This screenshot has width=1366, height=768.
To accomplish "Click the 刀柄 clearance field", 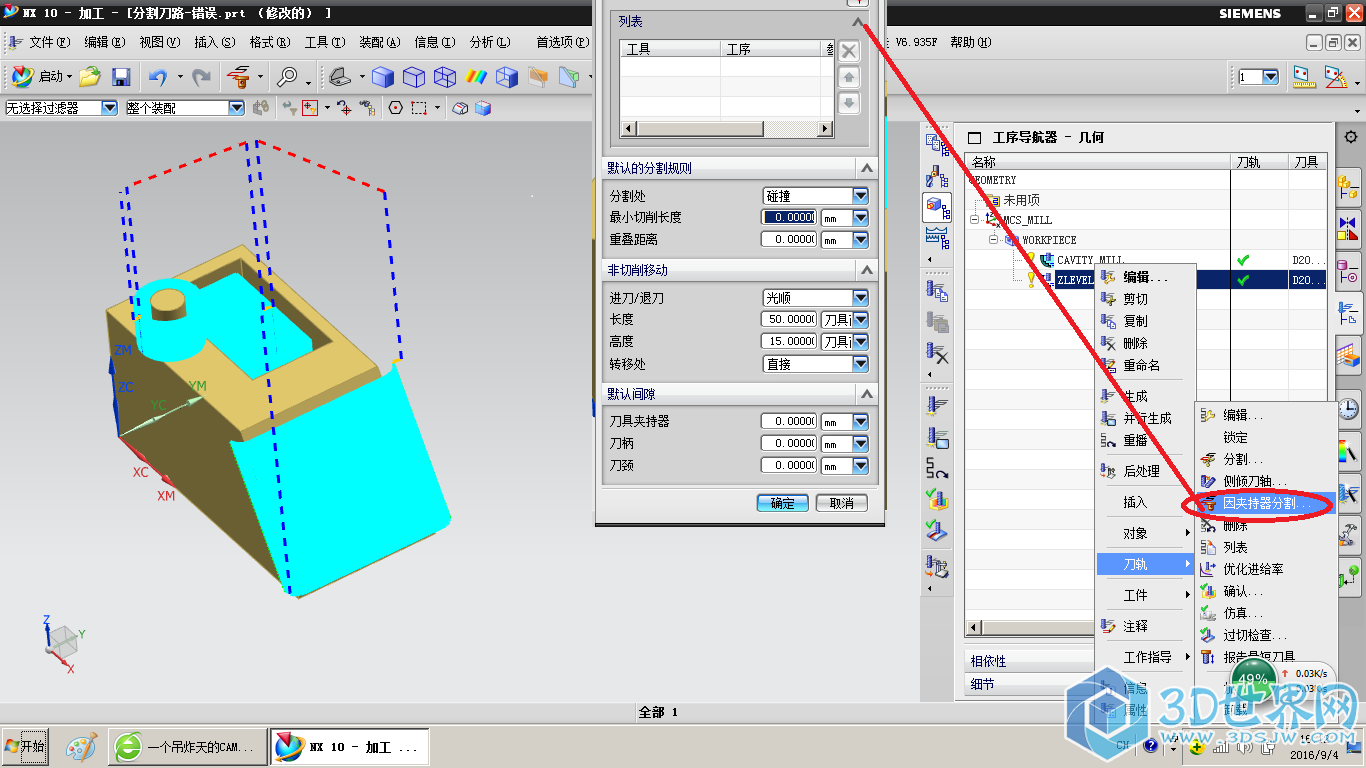I will [789, 444].
